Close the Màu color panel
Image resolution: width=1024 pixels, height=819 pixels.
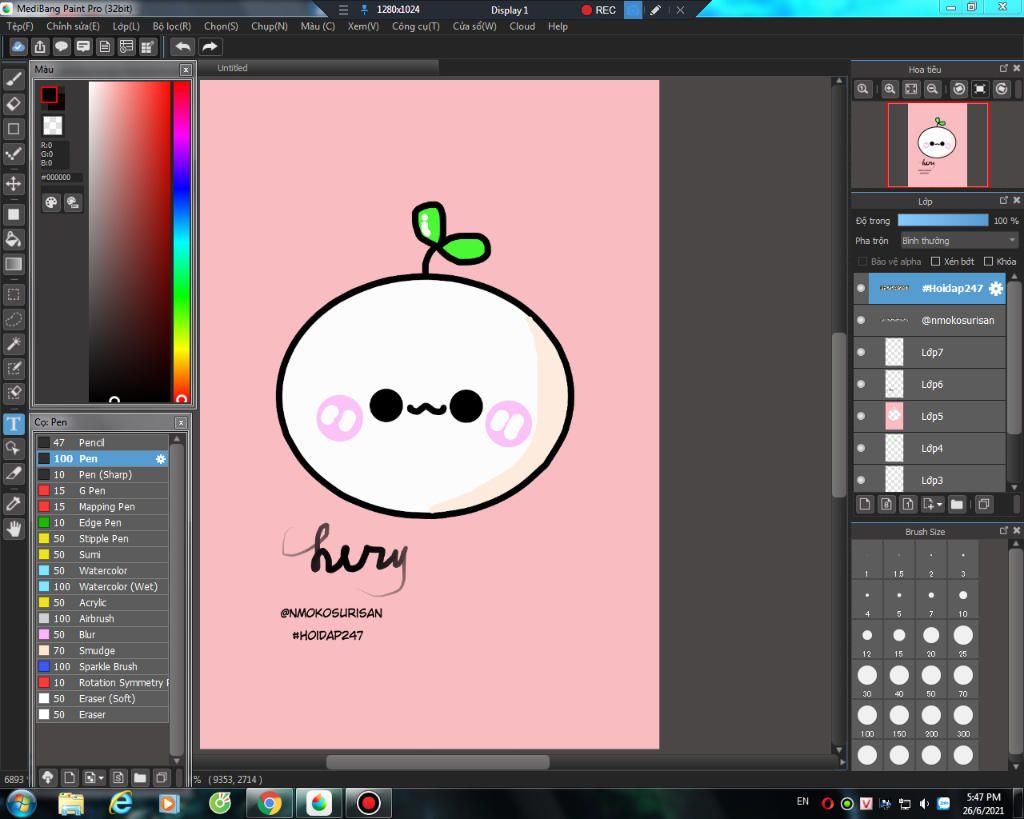[x=186, y=69]
